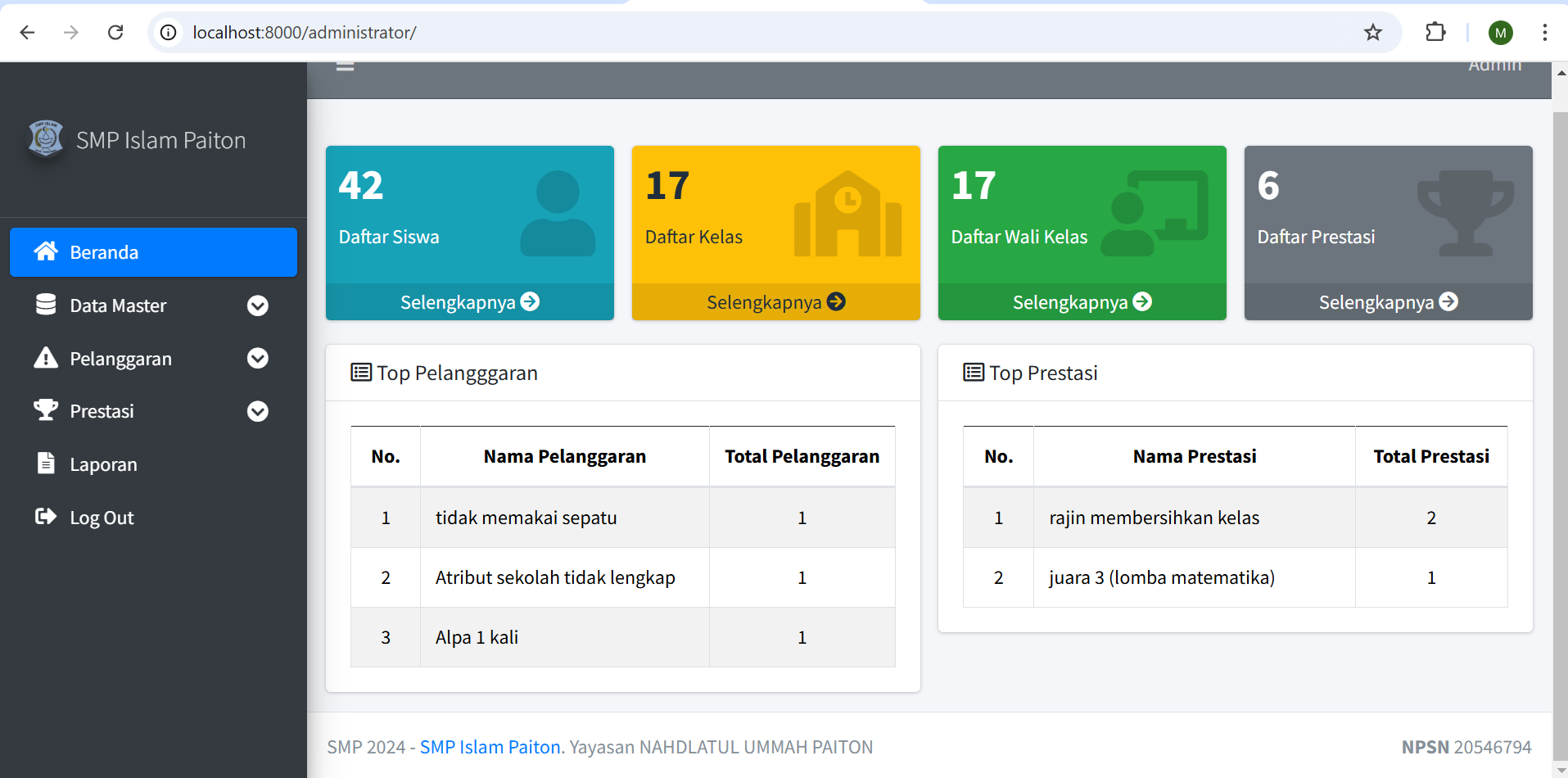The height and width of the screenshot is (778, 1568).
Task: Open the SMP Islam Paiton footer link
Action: tap(490, 746)
